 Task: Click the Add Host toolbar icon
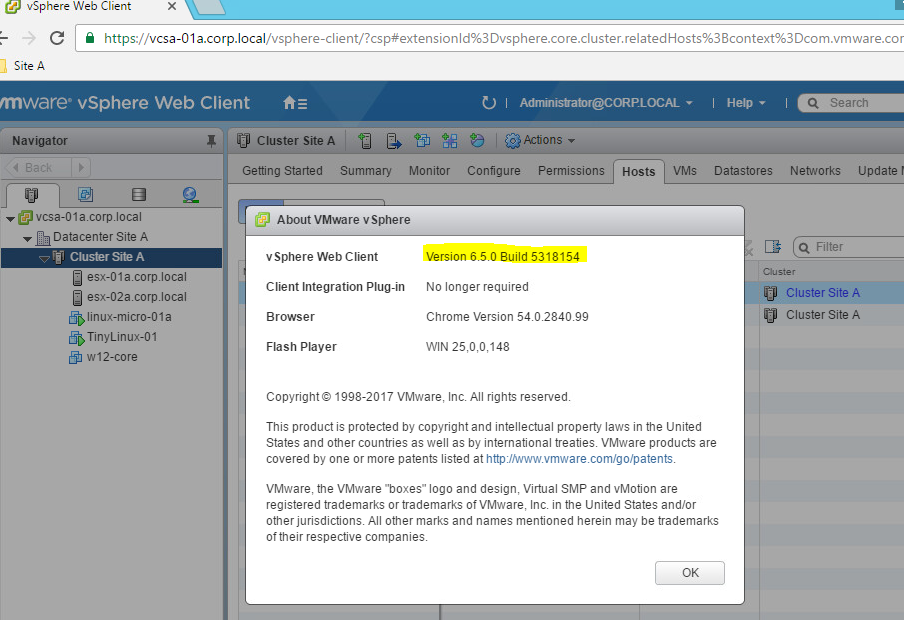point(365,141)
